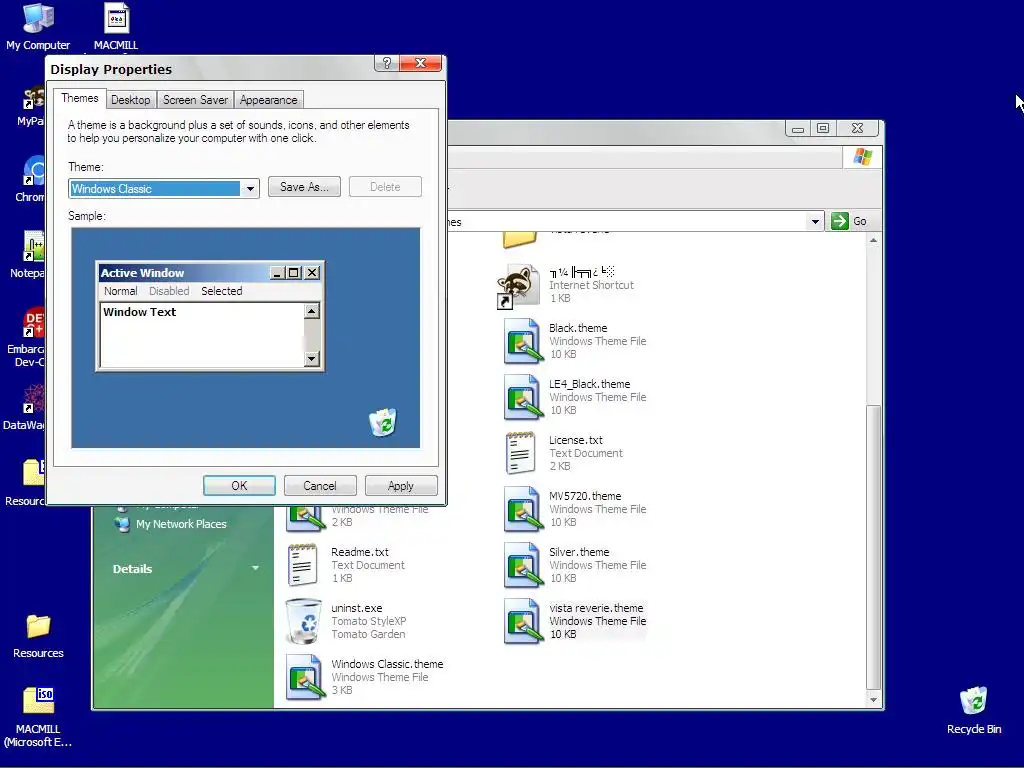
Task: Click the 'Silver.theme' file name
Action: tap(579, 552)
